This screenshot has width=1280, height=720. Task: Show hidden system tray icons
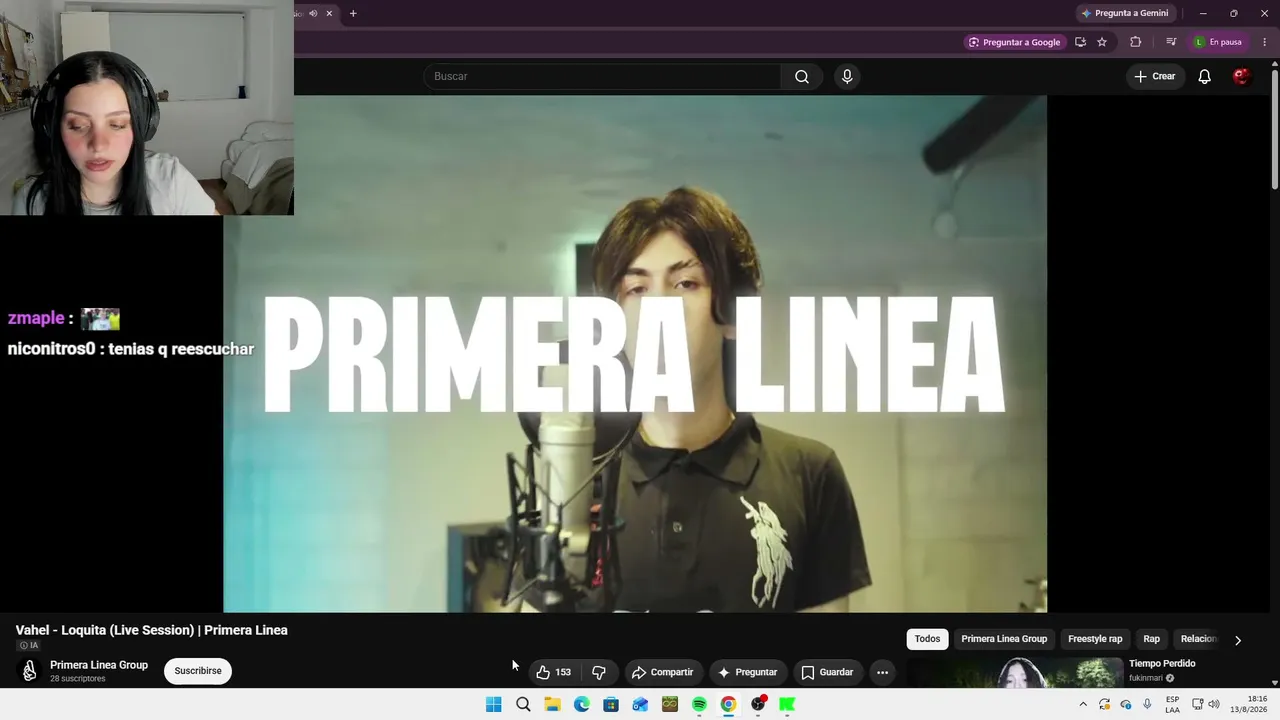(x=1083, y=704)
